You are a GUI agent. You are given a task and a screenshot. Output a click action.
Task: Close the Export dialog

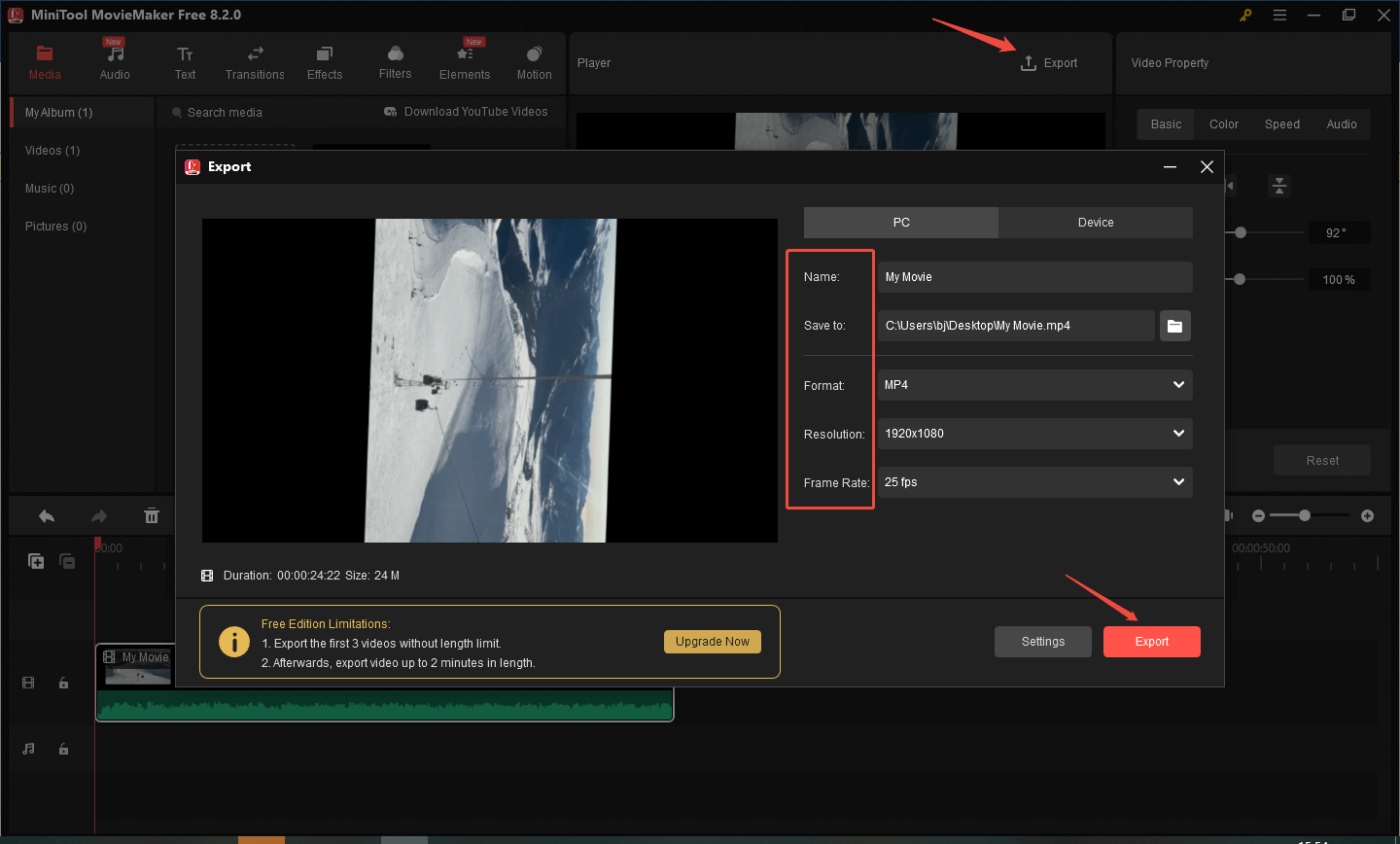tap(1207, 167)
